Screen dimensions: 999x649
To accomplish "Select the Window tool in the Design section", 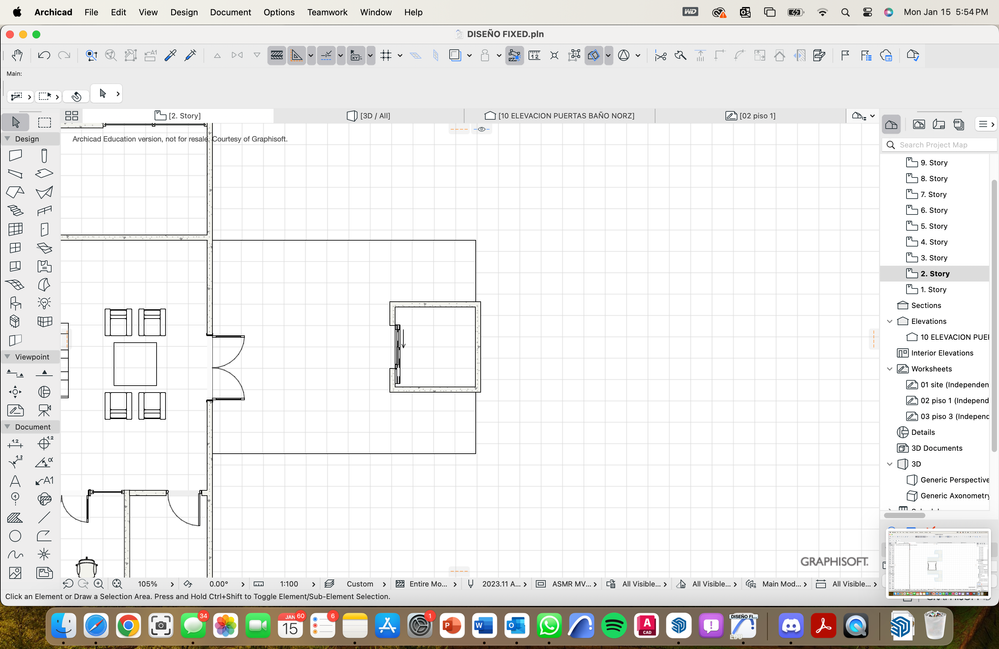I will 15,246.
